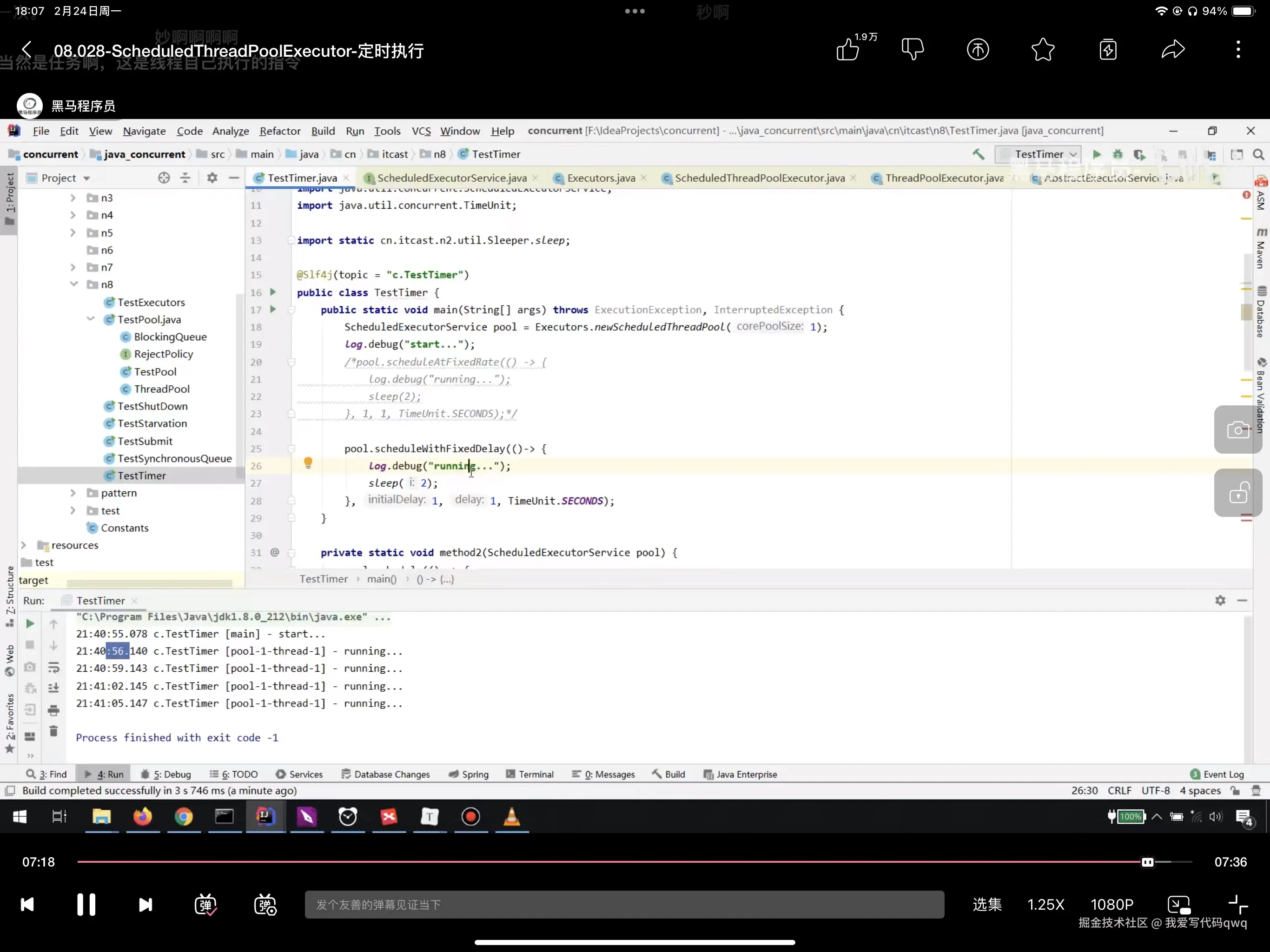Tap the download cache icon

(1107, 49)
